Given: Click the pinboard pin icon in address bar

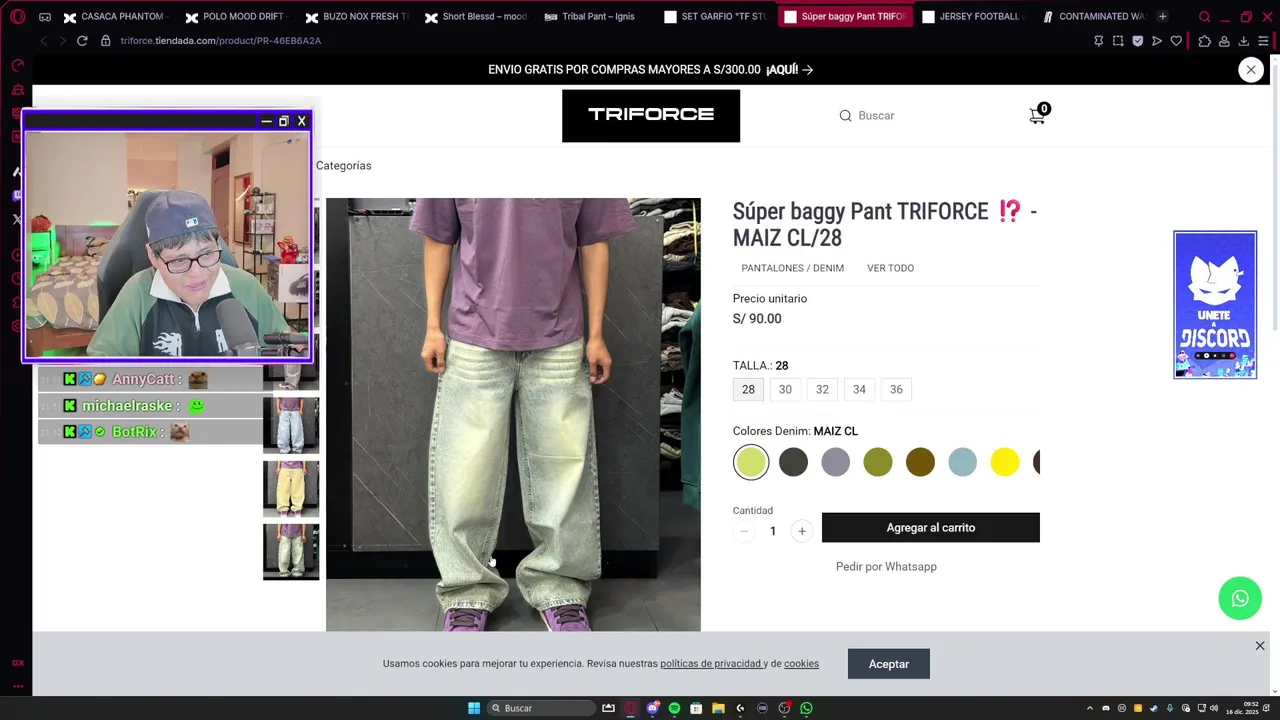Looking at the screenshot, I should coord(1098,41).
